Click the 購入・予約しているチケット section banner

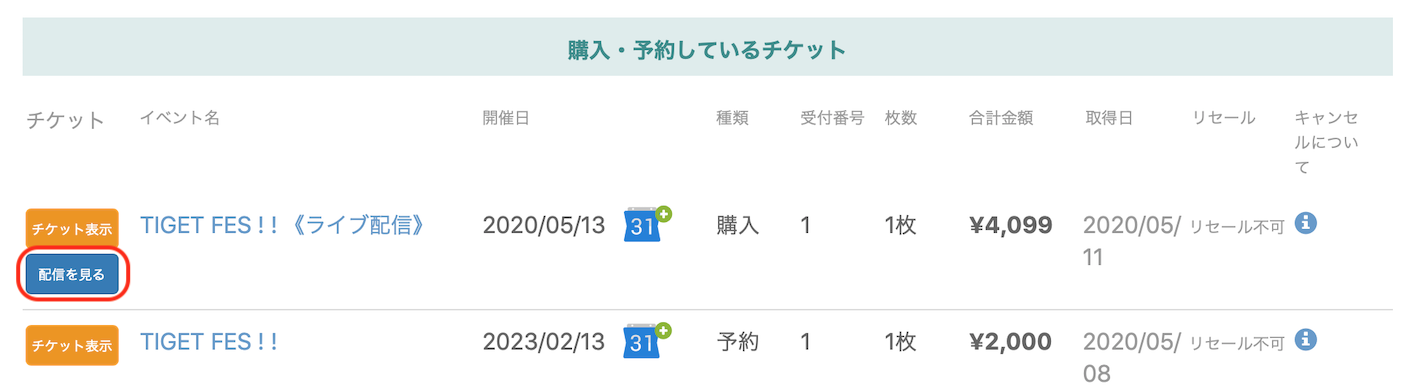click(708, 47)
